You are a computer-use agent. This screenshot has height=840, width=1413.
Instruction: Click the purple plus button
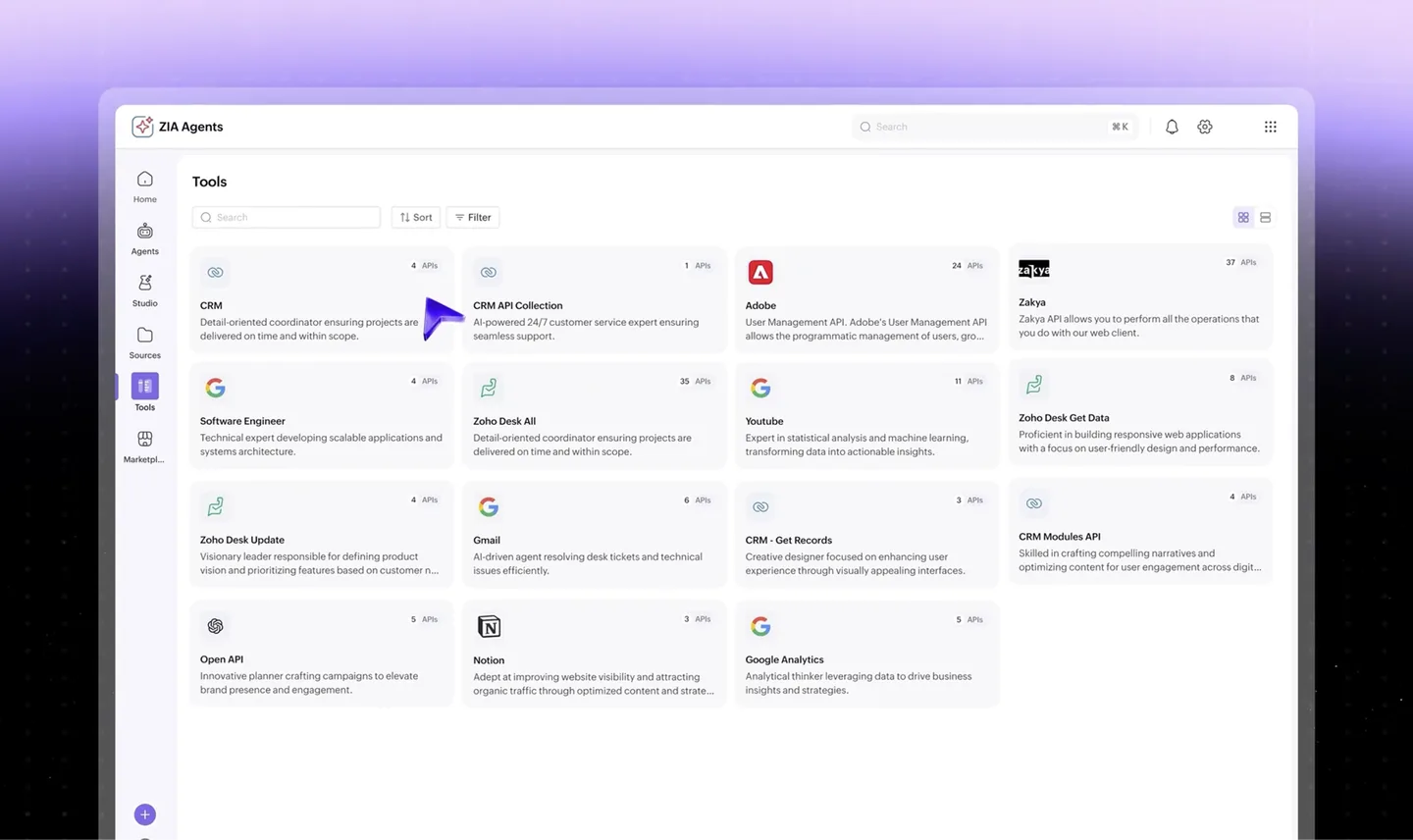coord(145,814)
